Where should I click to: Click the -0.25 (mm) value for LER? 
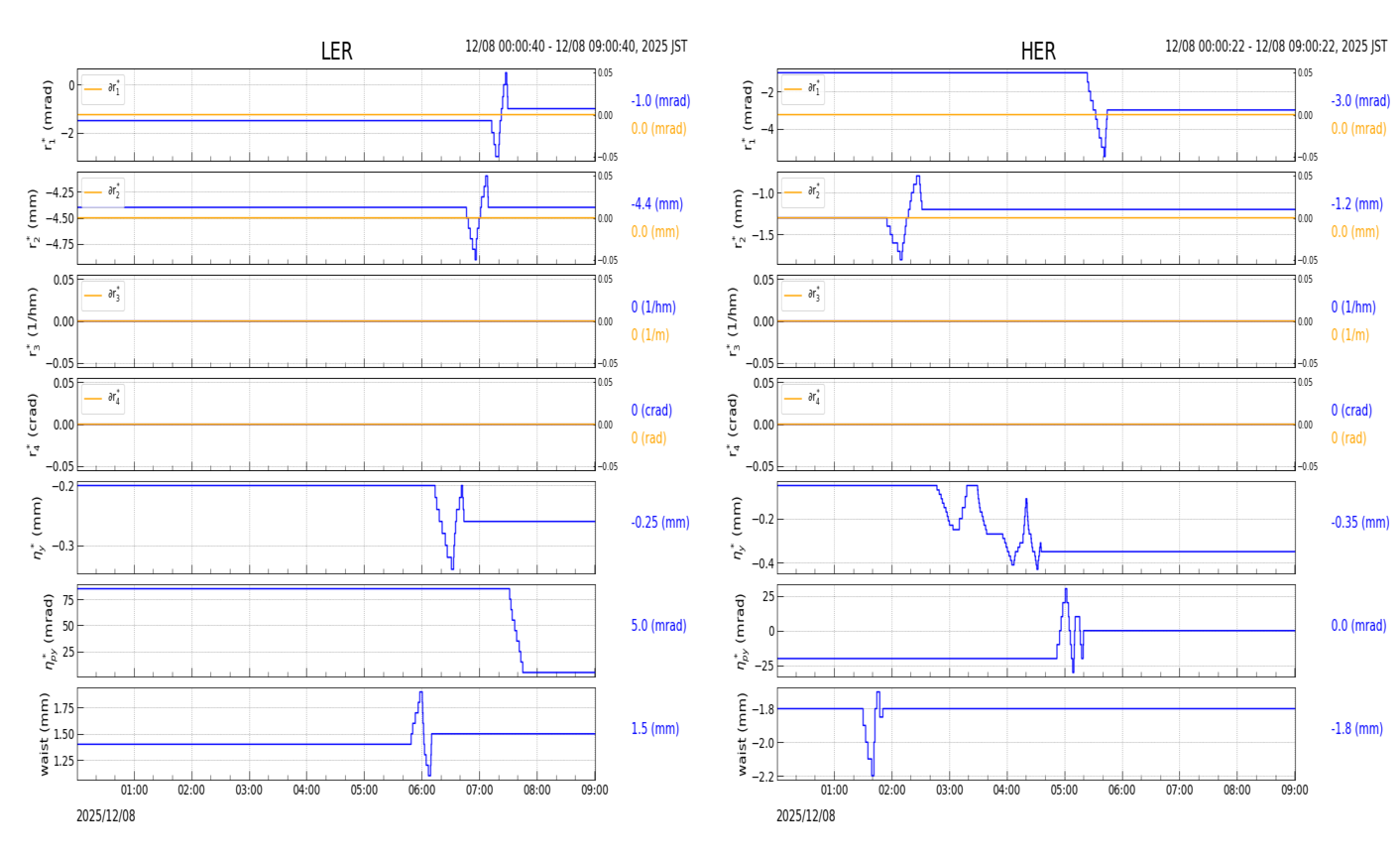coord(660,523)
